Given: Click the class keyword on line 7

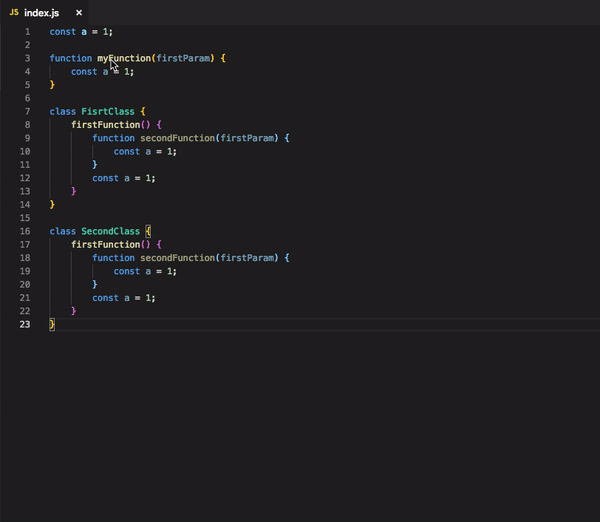Looking at the screenshot, I should (62, 111).
